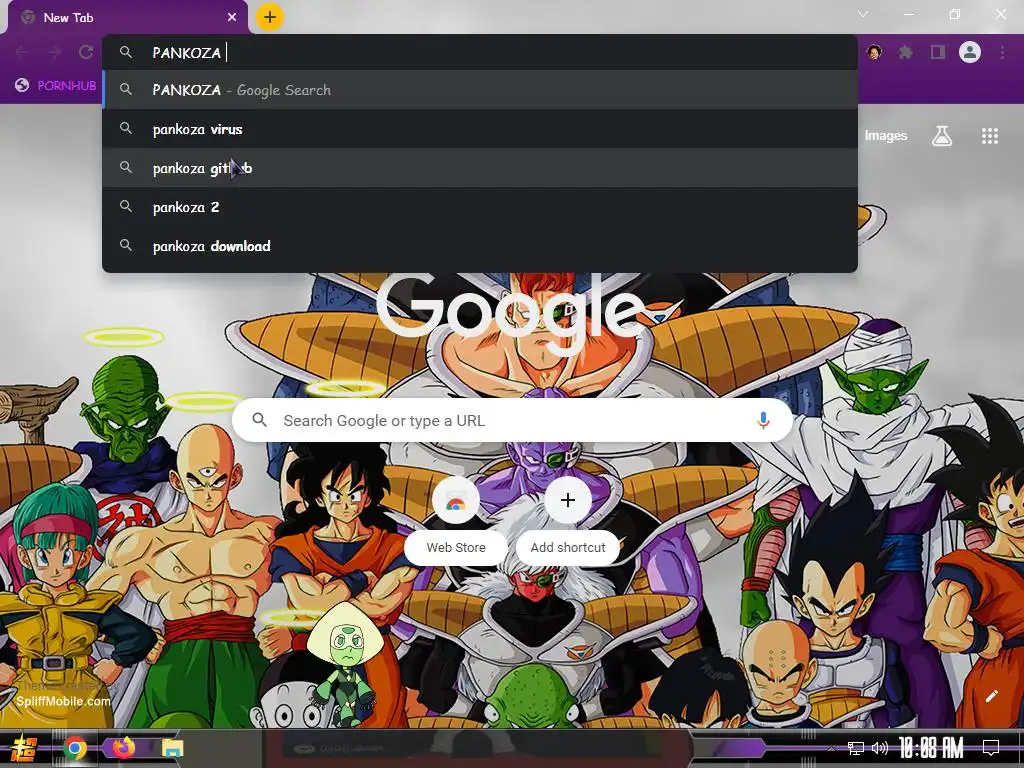Select the 'pankoza github' suggestion
Image resolution: width=1024 pixels, height=768 pixels.
[x=480, y=168]
